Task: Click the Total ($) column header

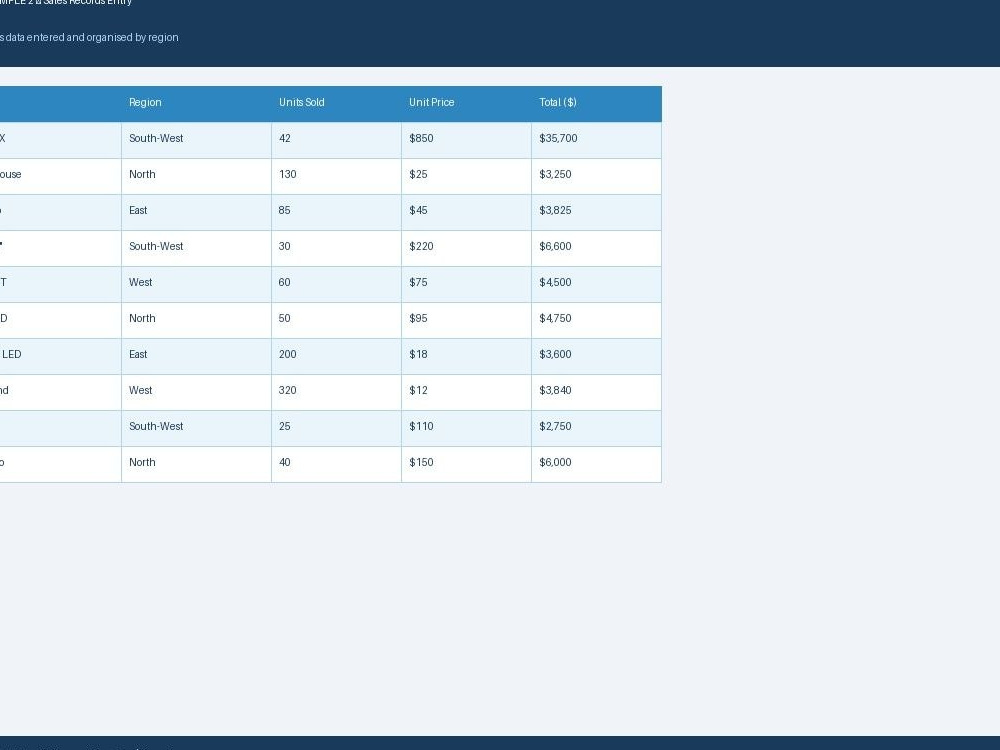Action: pyautogui.click(x=597, y=104)
